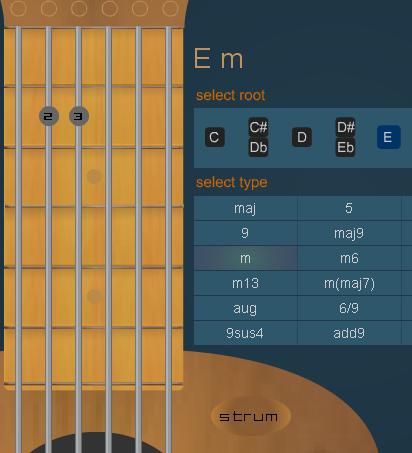This screenshot has width=412, height=453.
Task: Click finger marker 3 on fretboard
Action: click(79, 116)
